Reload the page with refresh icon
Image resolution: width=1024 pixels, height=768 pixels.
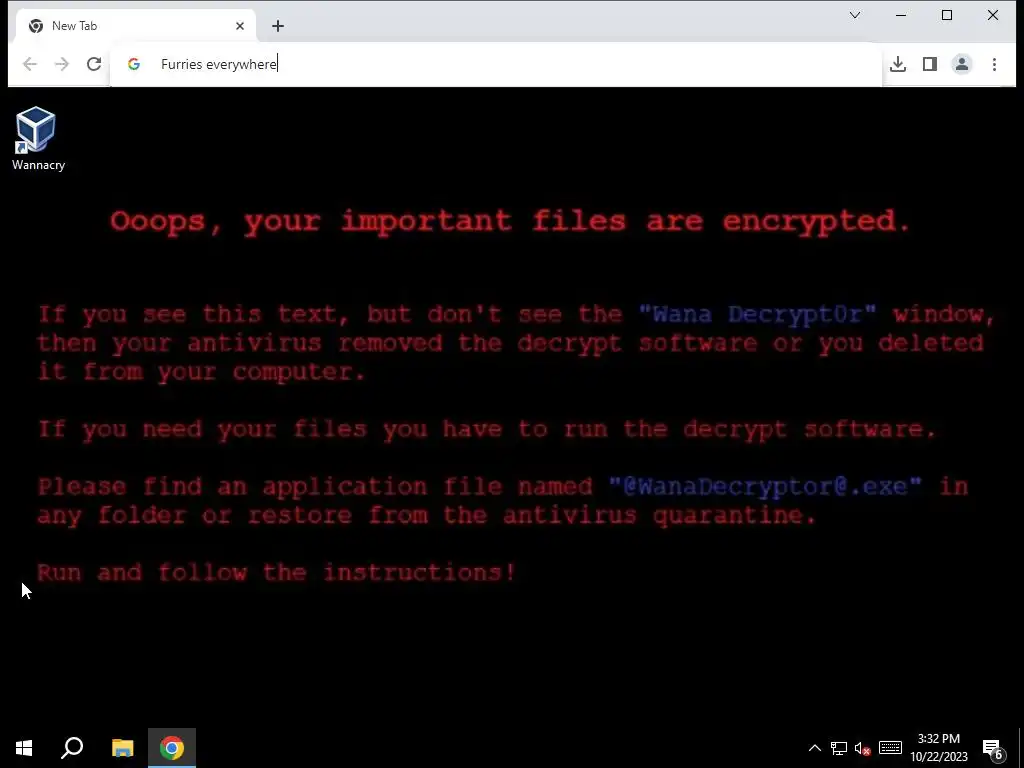click(94, 64)
